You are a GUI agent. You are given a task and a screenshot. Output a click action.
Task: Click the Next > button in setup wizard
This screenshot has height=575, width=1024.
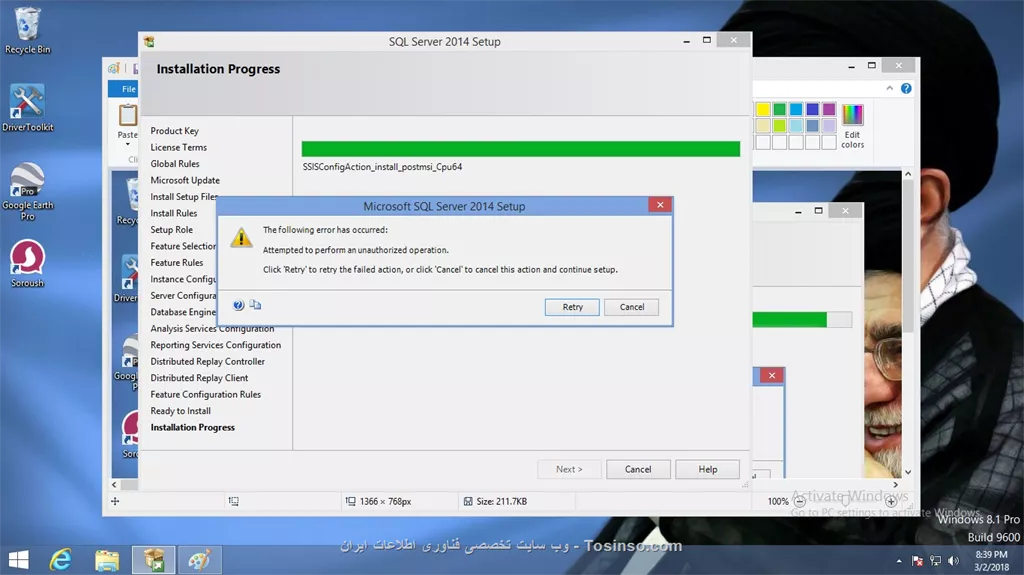(x=569, y=469)
